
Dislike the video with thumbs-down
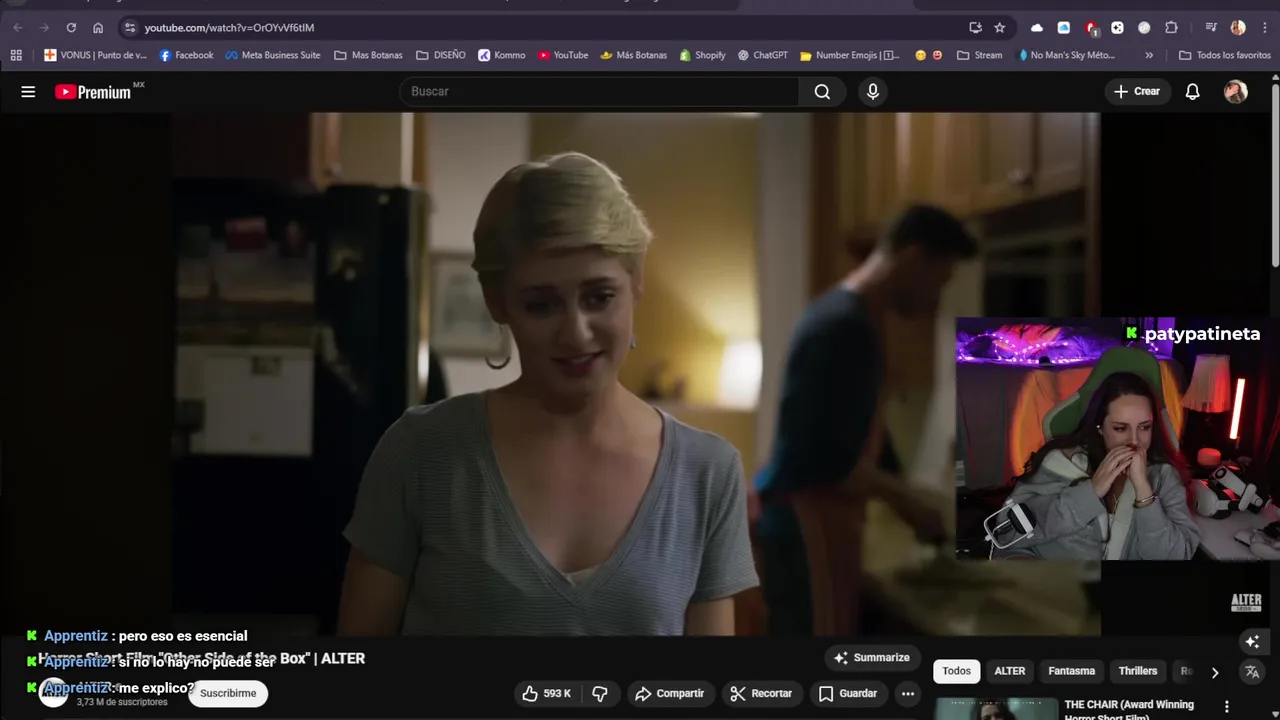(x=600, y=693)
